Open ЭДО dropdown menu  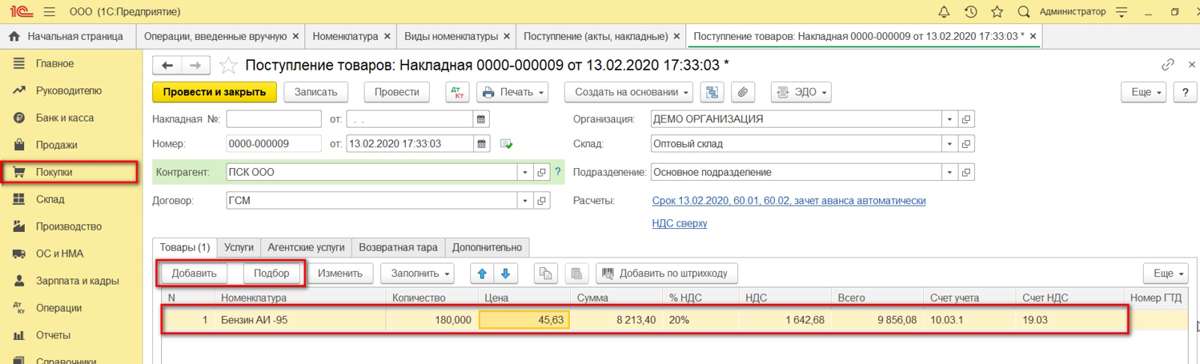[801, 92]
